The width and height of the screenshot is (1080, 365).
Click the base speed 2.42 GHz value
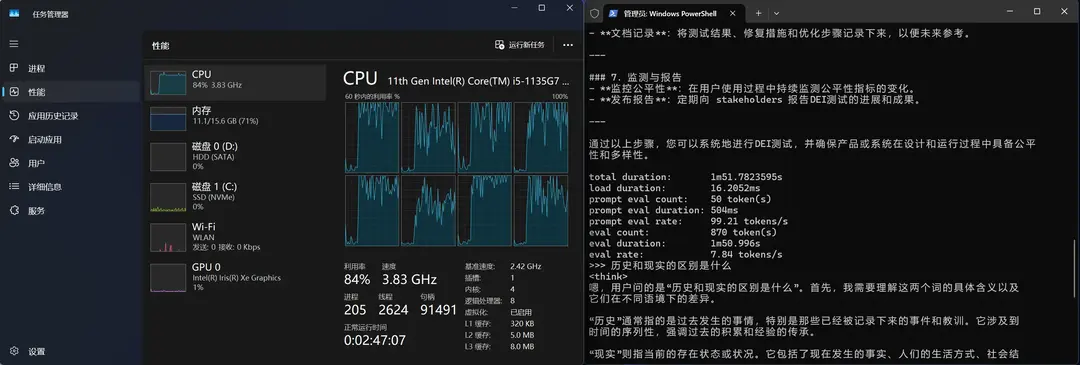tap(526, 266)
